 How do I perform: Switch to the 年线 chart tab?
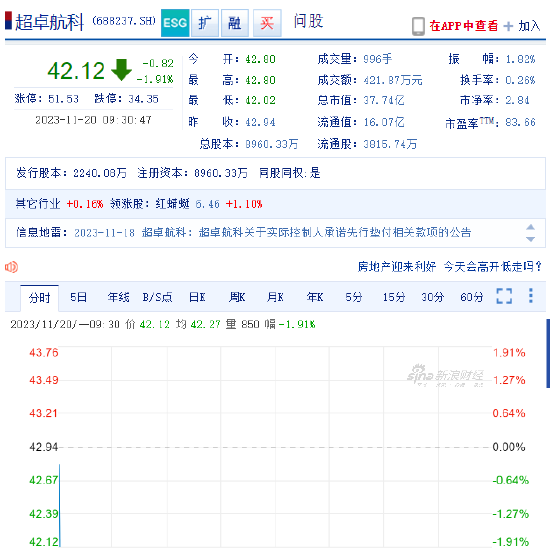[118, 297]
